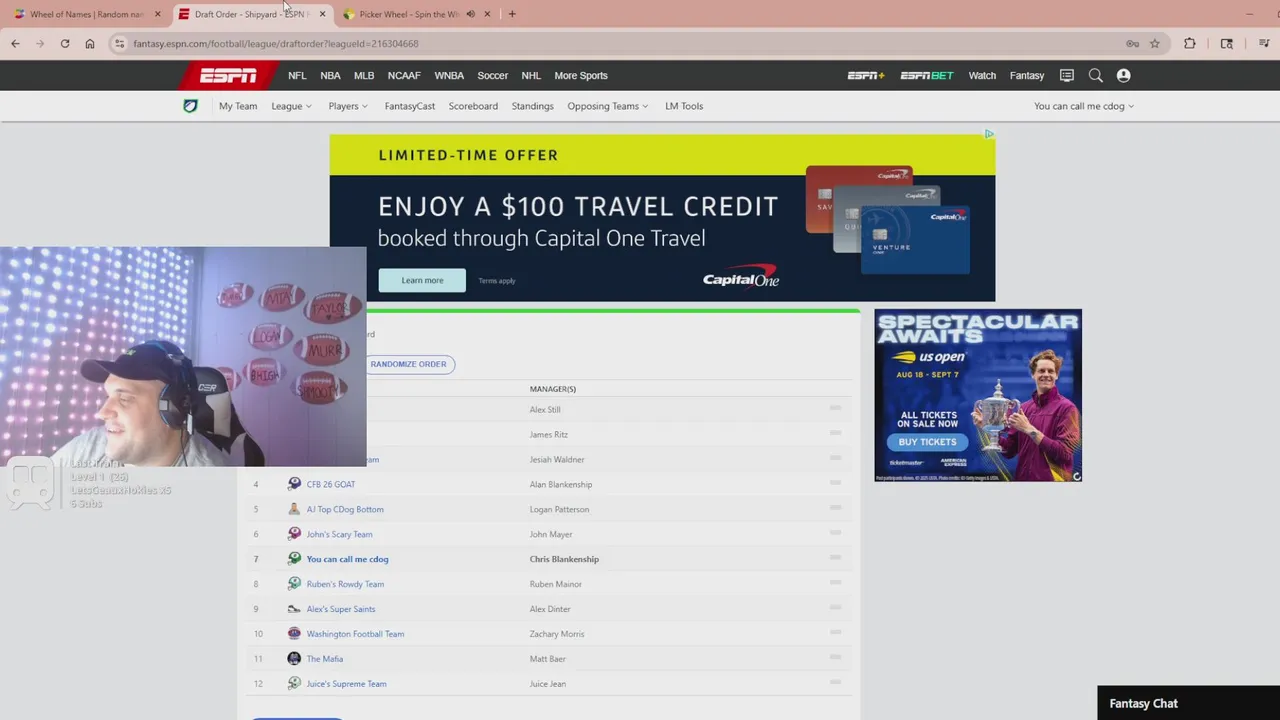Switch to the Wheel of Names tab

[x=88, y=14]
